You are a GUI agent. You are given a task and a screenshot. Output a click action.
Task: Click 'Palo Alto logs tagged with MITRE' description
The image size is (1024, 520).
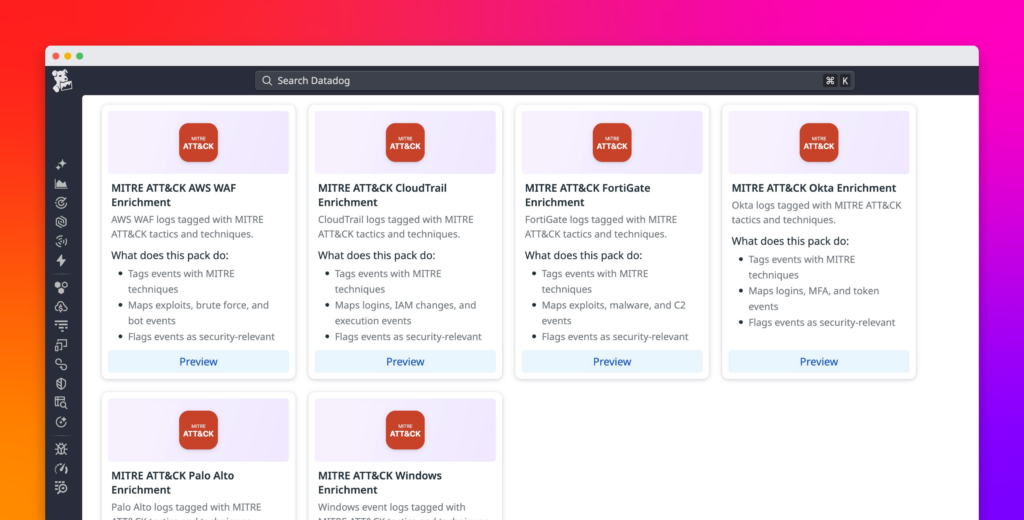tap(186, 507)
